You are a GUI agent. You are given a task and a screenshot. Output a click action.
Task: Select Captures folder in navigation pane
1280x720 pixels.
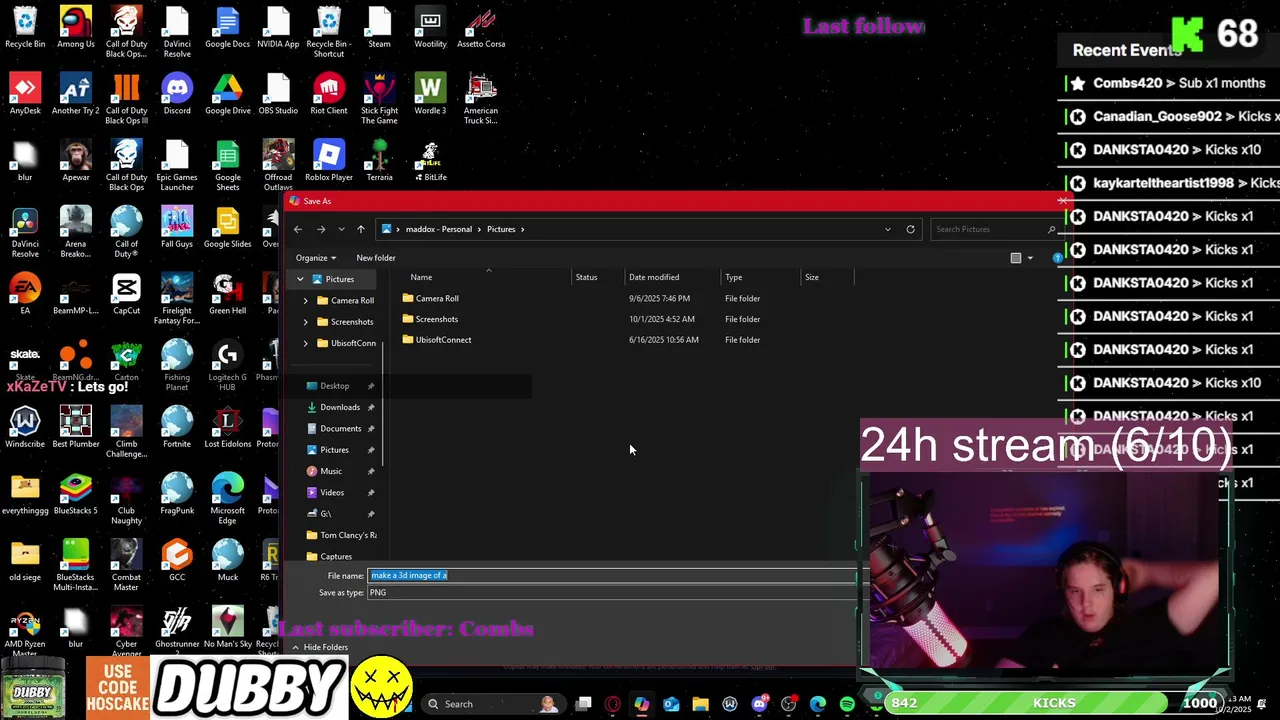tap(336, 557)
